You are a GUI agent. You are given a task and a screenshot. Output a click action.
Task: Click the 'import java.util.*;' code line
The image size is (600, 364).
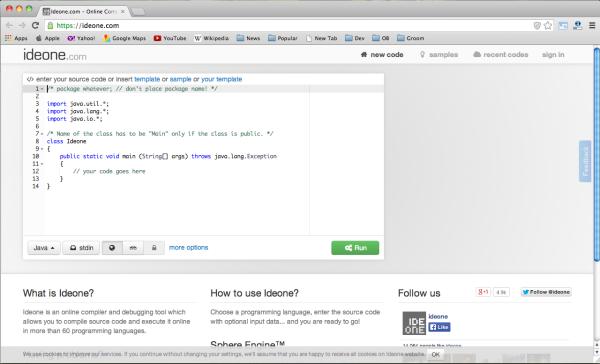tap(78, 104)
